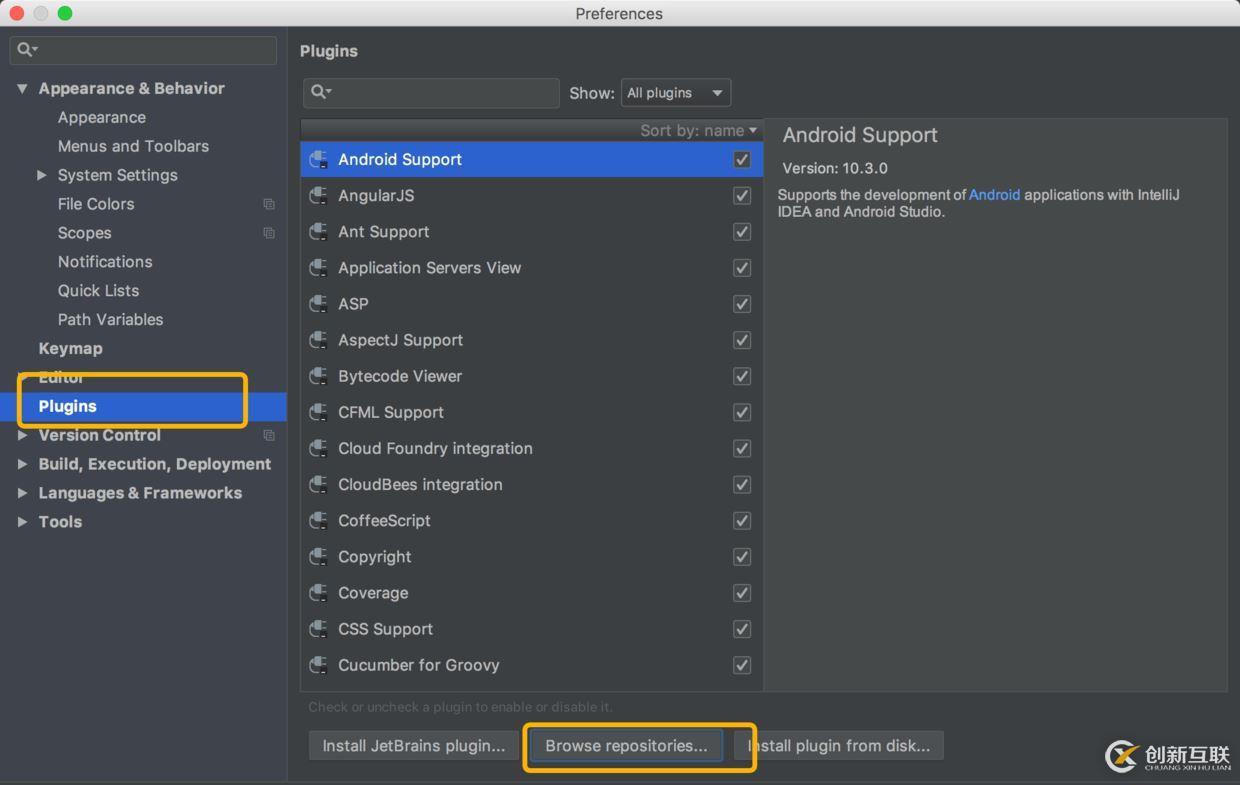Click the Ant Support plugin icon
The image size is (1240, 785).
pos(319,231)
